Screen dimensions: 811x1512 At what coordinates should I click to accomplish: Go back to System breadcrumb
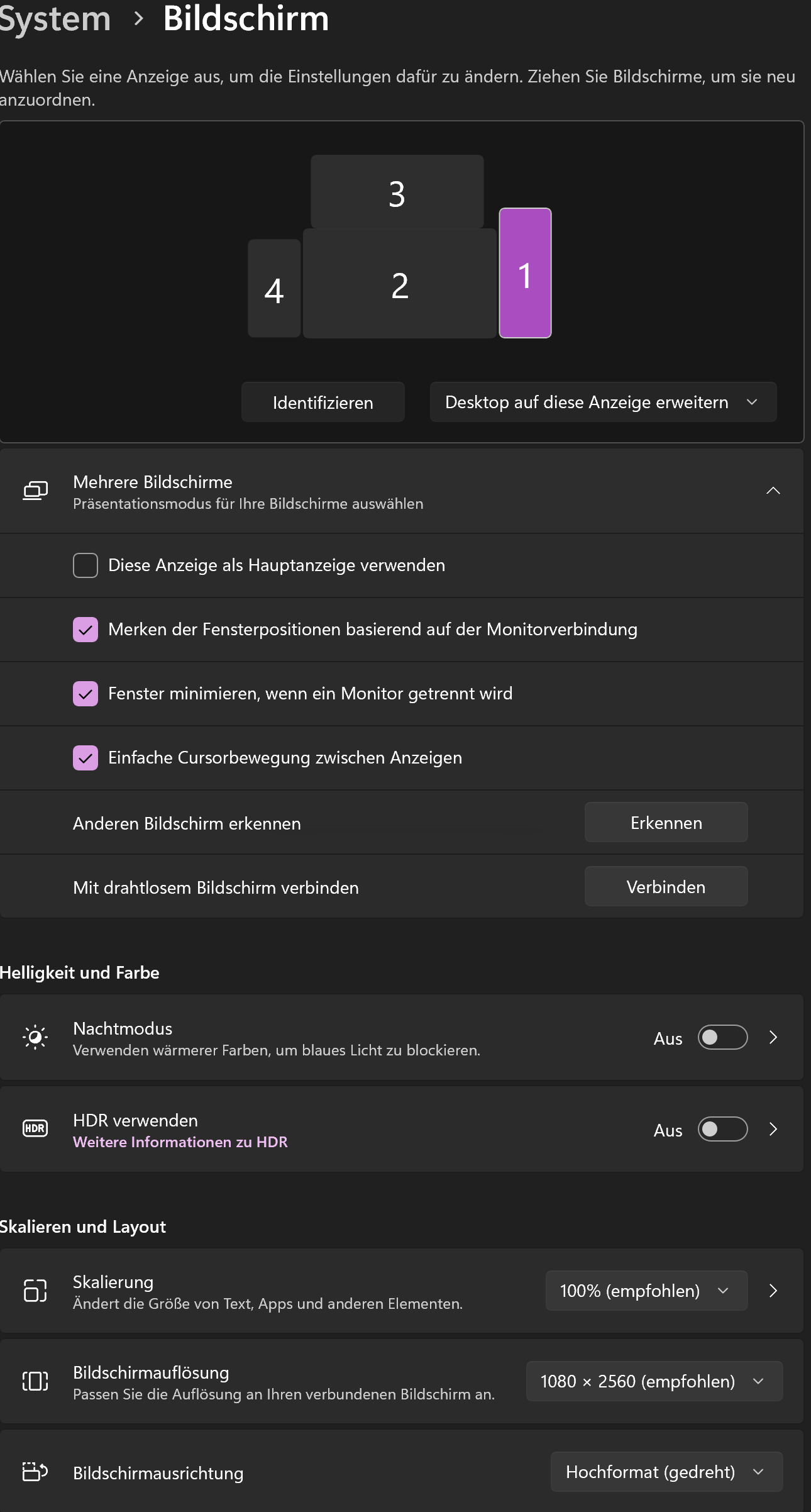(55, 19)
